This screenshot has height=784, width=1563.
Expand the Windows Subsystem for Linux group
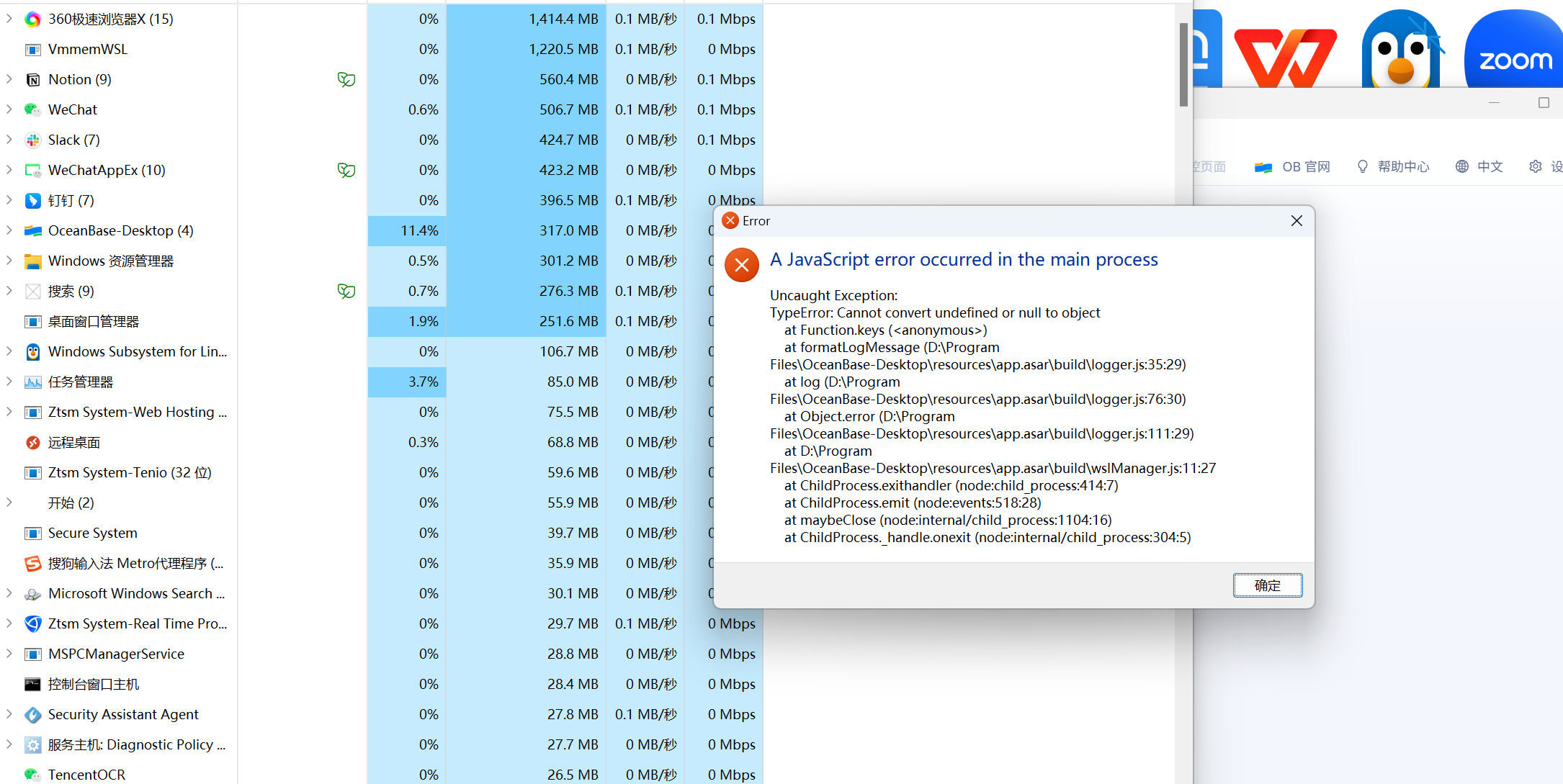click(9, 352)
